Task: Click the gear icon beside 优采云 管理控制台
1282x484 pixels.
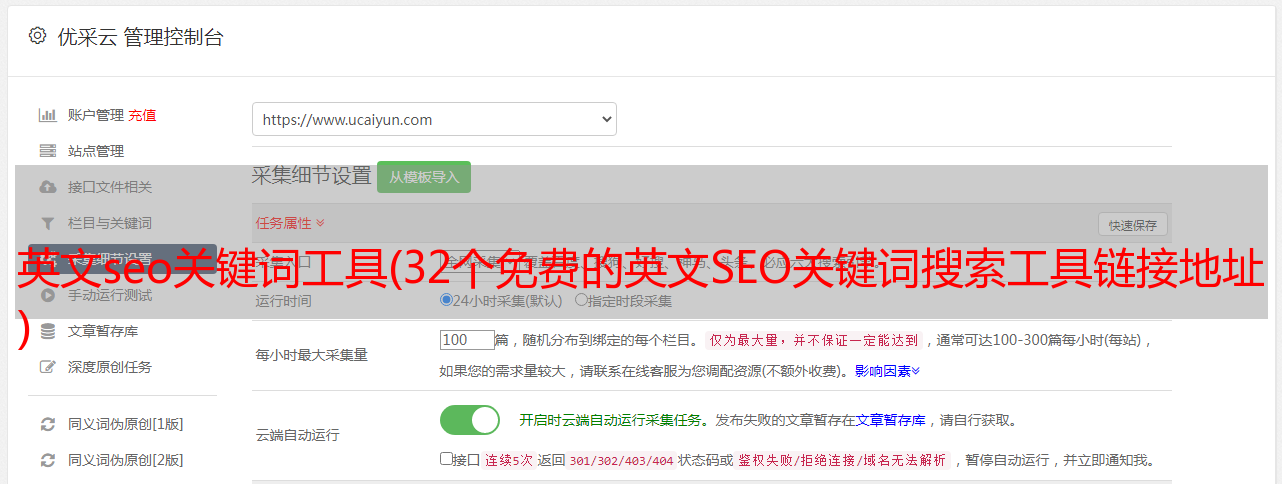Action: (37, 36)
